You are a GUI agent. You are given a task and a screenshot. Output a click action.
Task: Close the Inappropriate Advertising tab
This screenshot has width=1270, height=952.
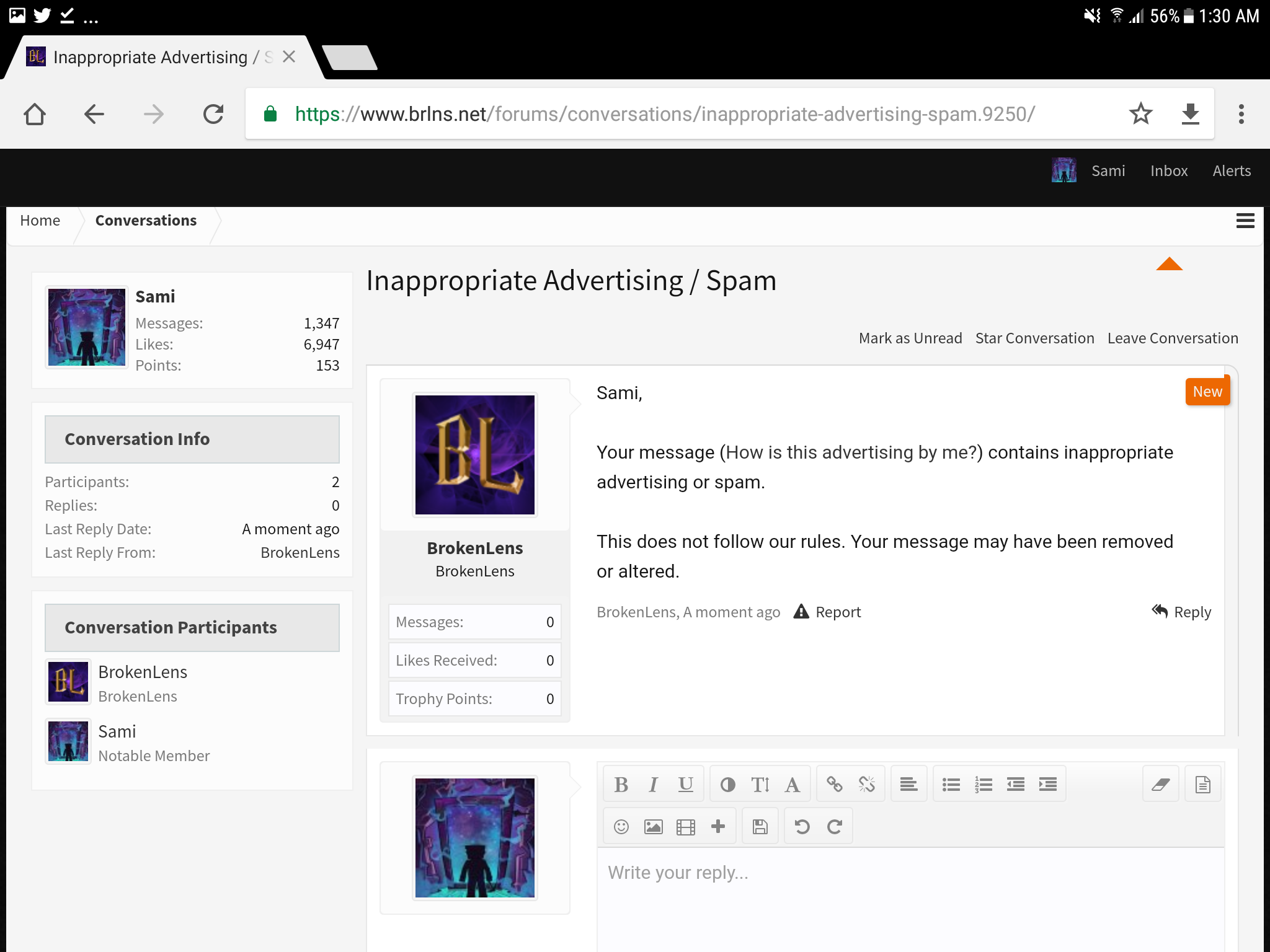pyautogui.click(x=288, y=57)
